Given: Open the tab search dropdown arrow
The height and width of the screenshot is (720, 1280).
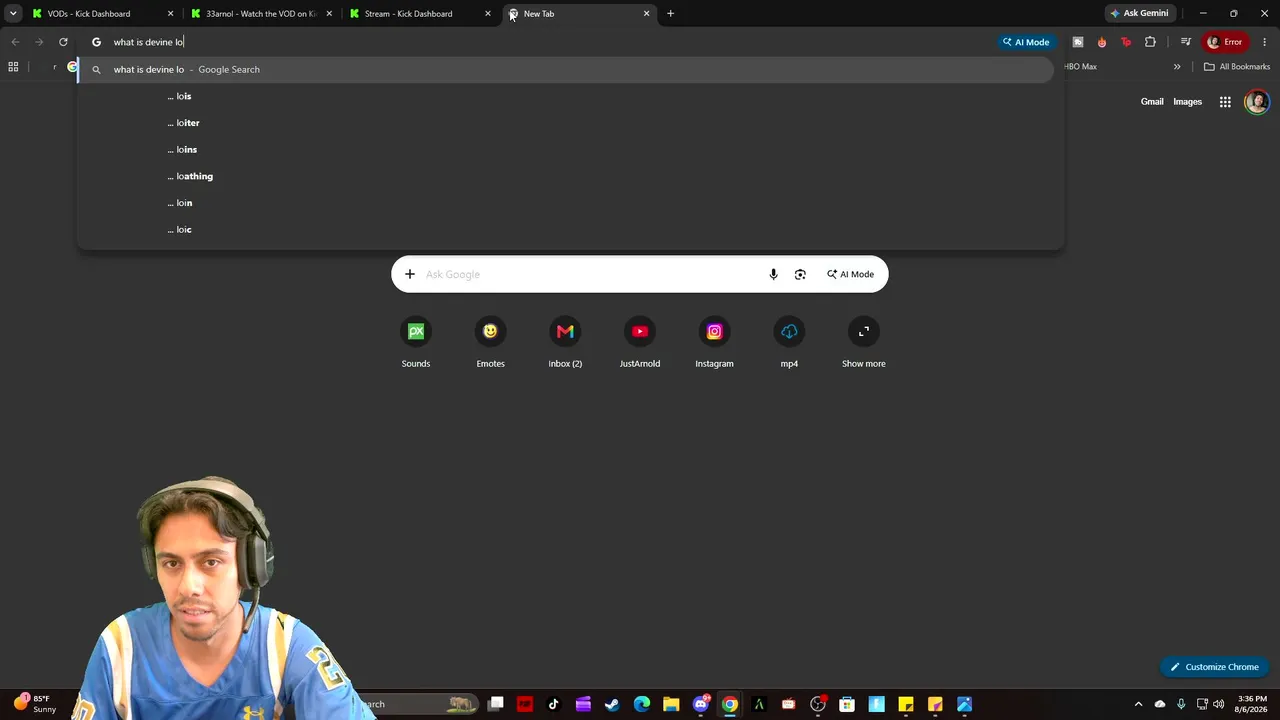Looking at the screenshot, I should click(13, 14).
